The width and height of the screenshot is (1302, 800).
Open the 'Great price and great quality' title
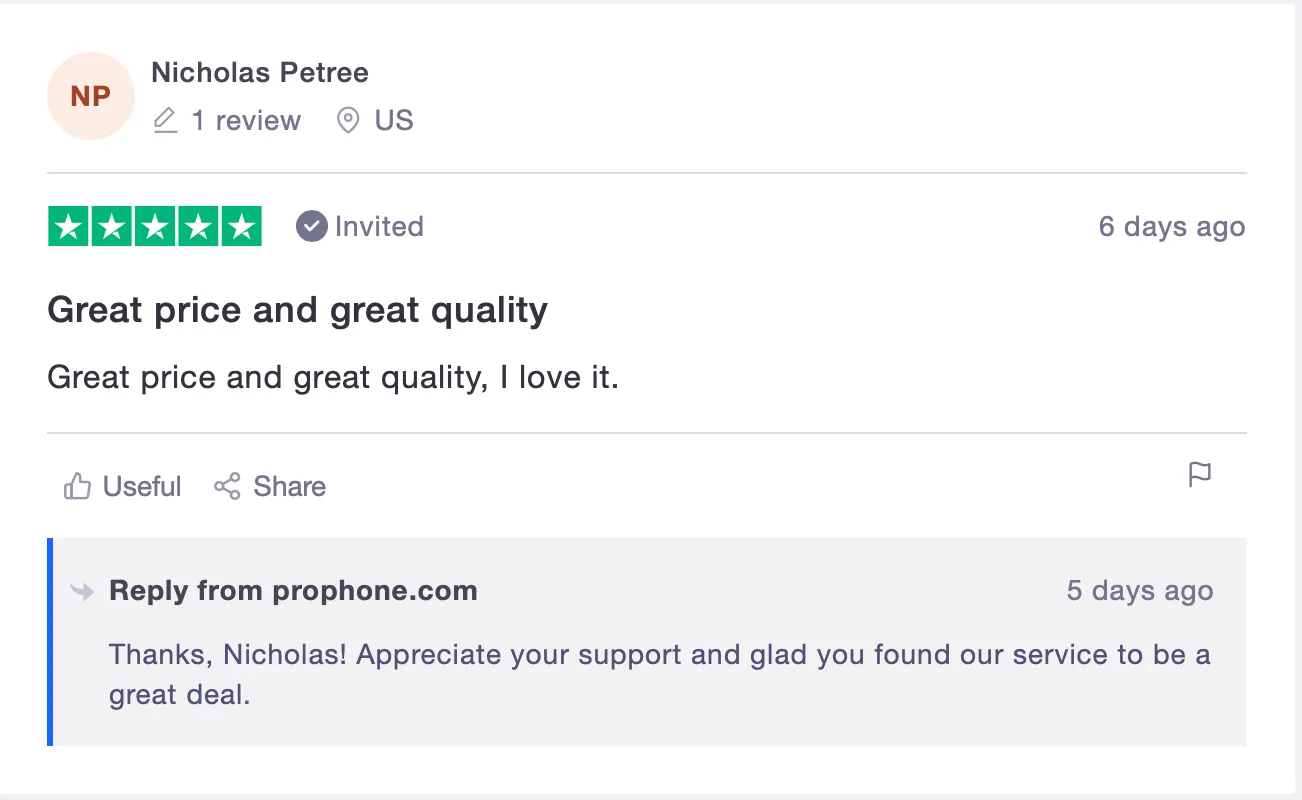(297, 310)
